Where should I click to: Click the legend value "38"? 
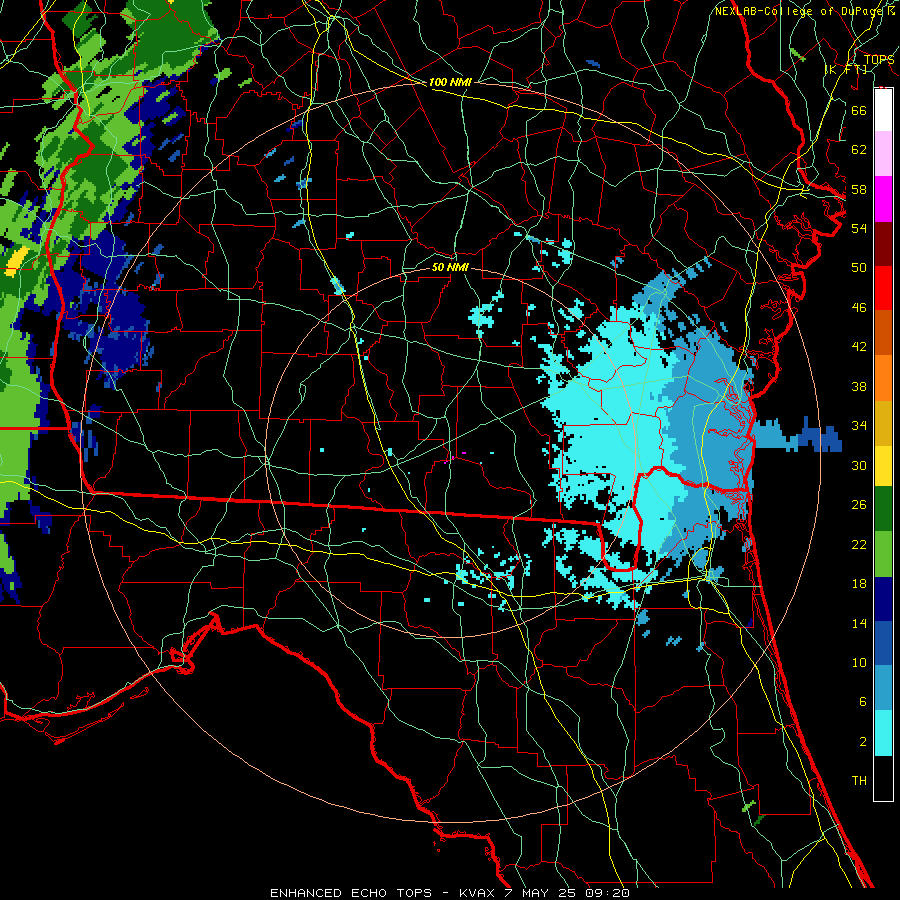(x=859, y=386)
